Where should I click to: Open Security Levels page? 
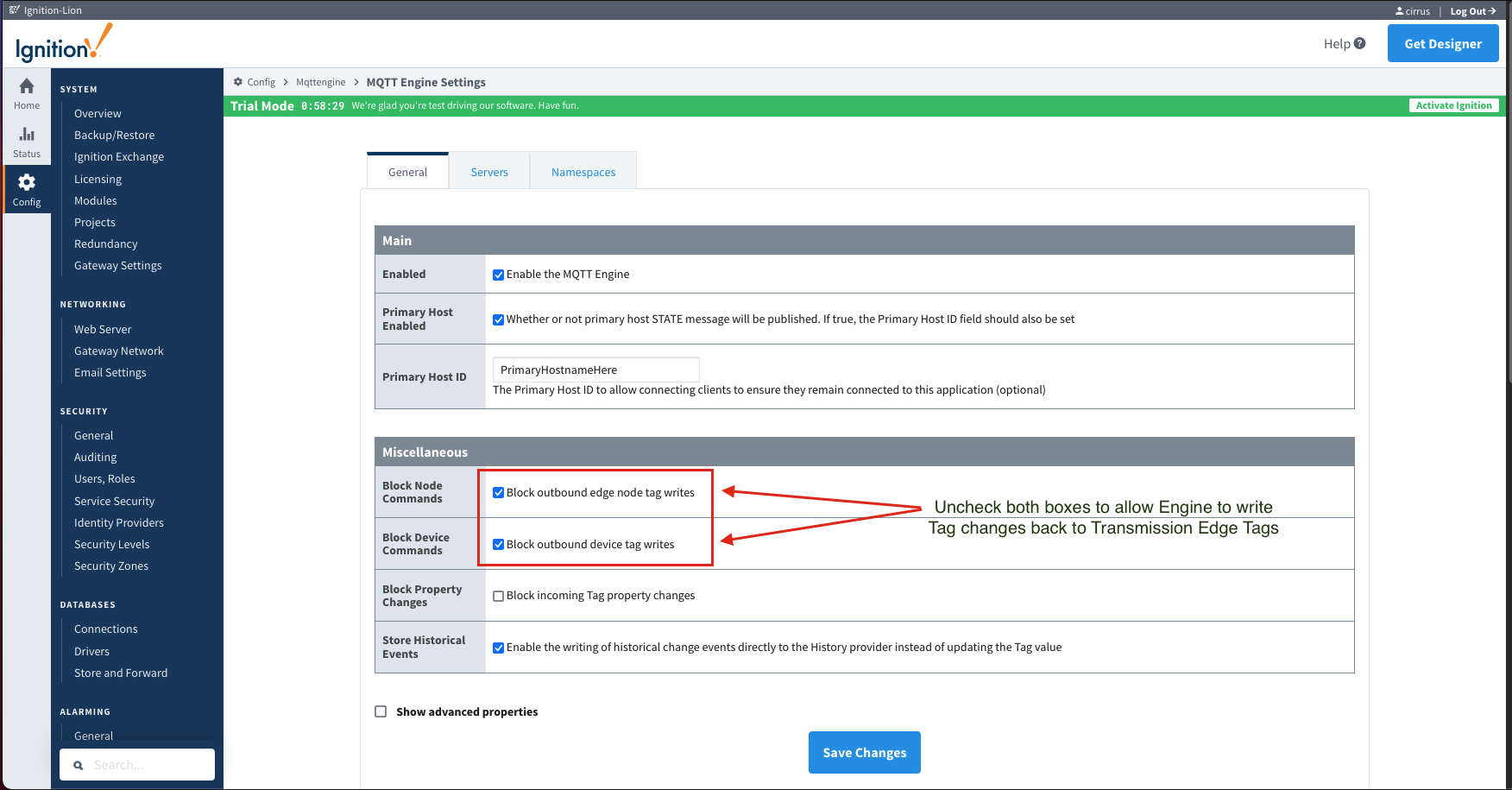click(x=112, y=544)
